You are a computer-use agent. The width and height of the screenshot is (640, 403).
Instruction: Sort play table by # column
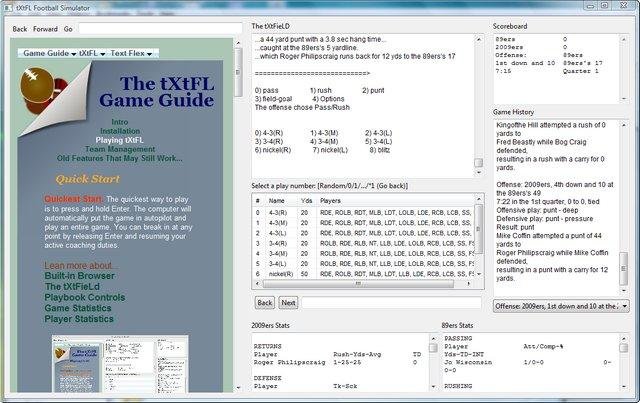coord(258,201)
